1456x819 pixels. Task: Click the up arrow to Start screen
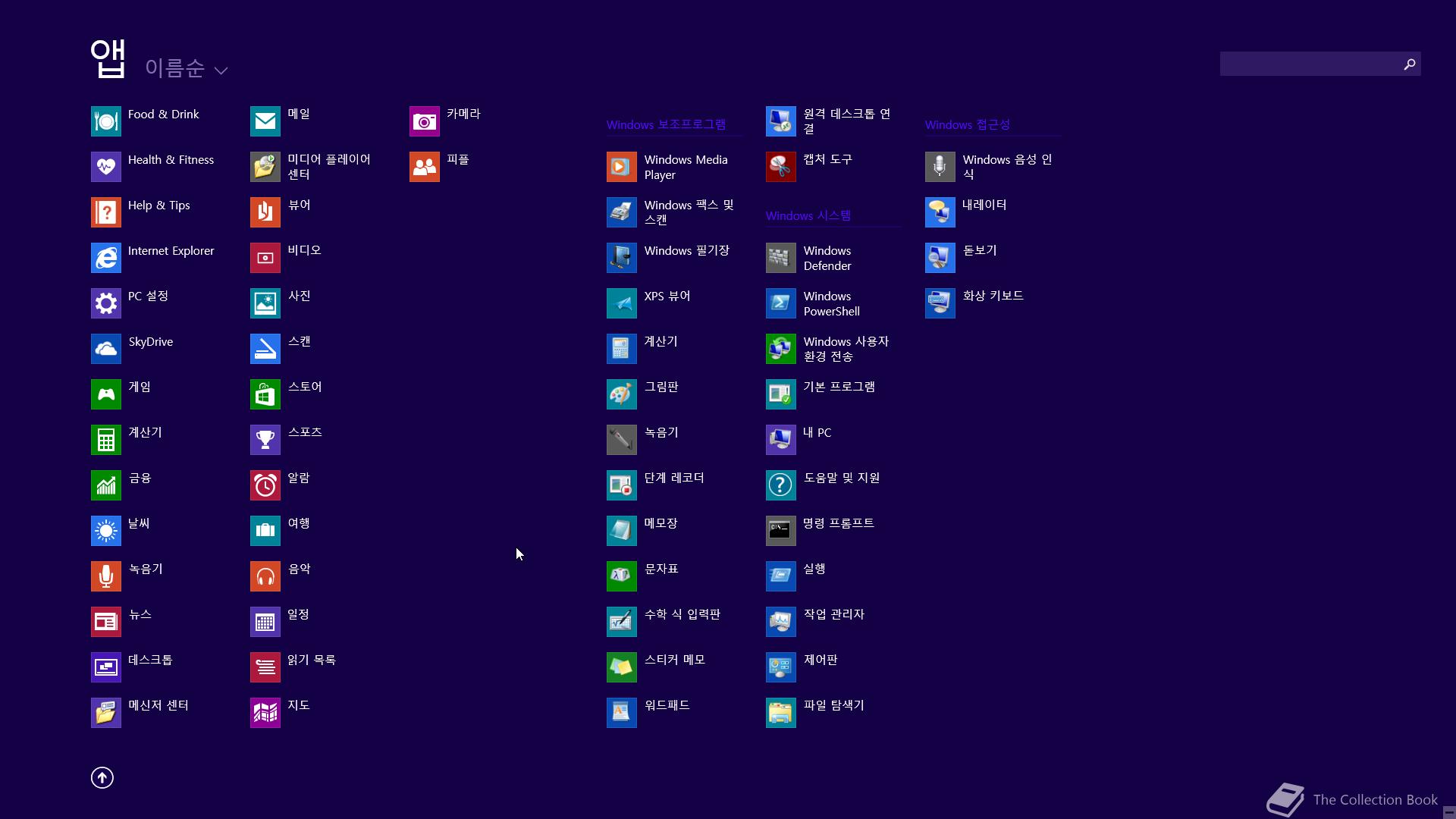pos(102,778)
